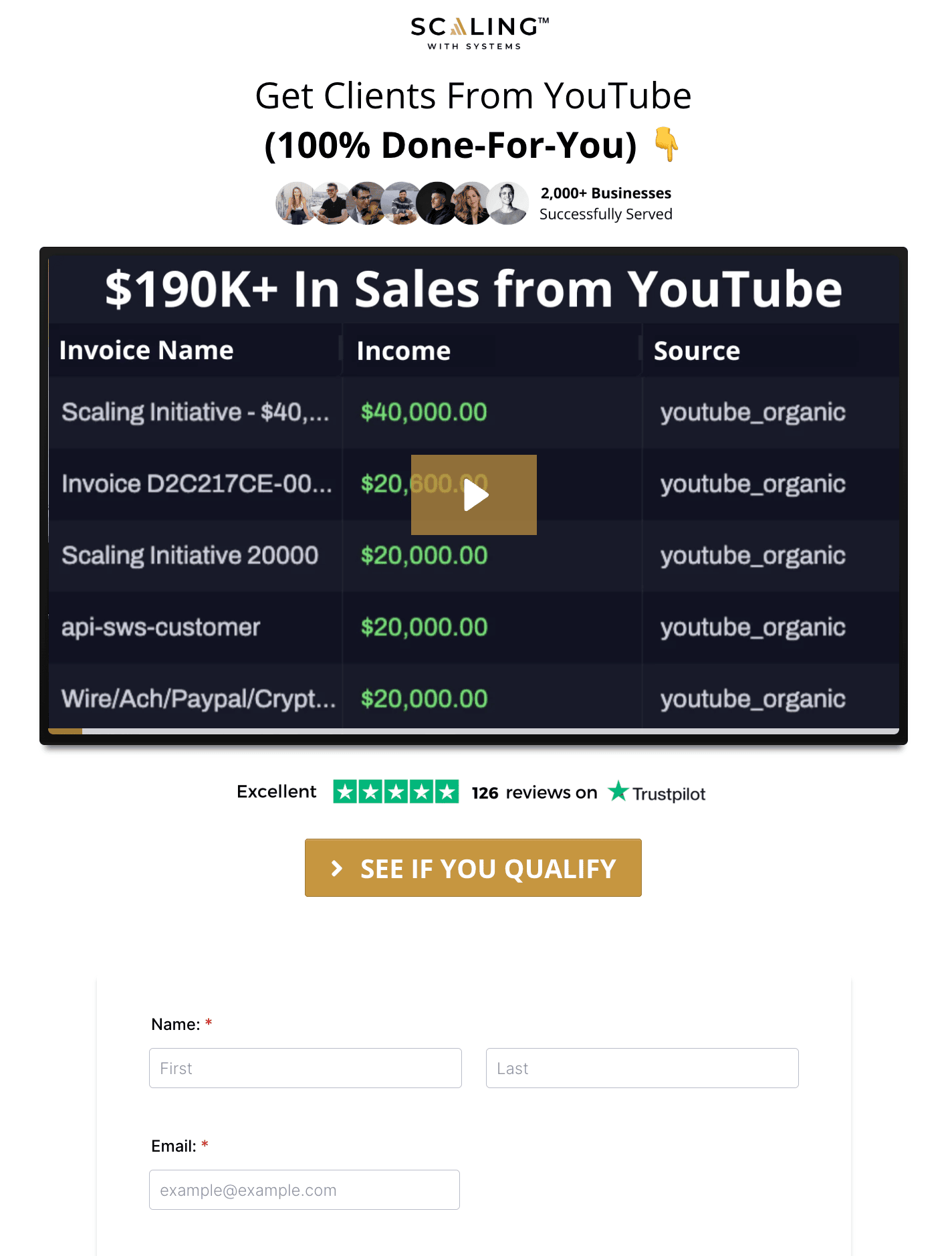Click the 2,000+ Businesses text

point(606,193)
